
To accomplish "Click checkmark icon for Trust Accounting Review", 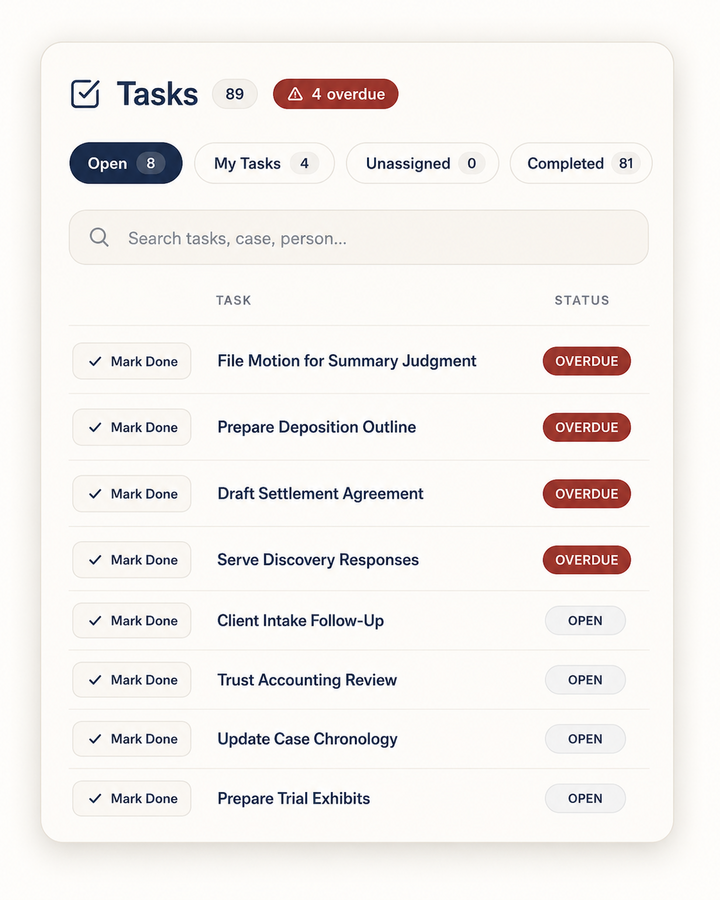I will pyautogui.click(x=95, y=680).
